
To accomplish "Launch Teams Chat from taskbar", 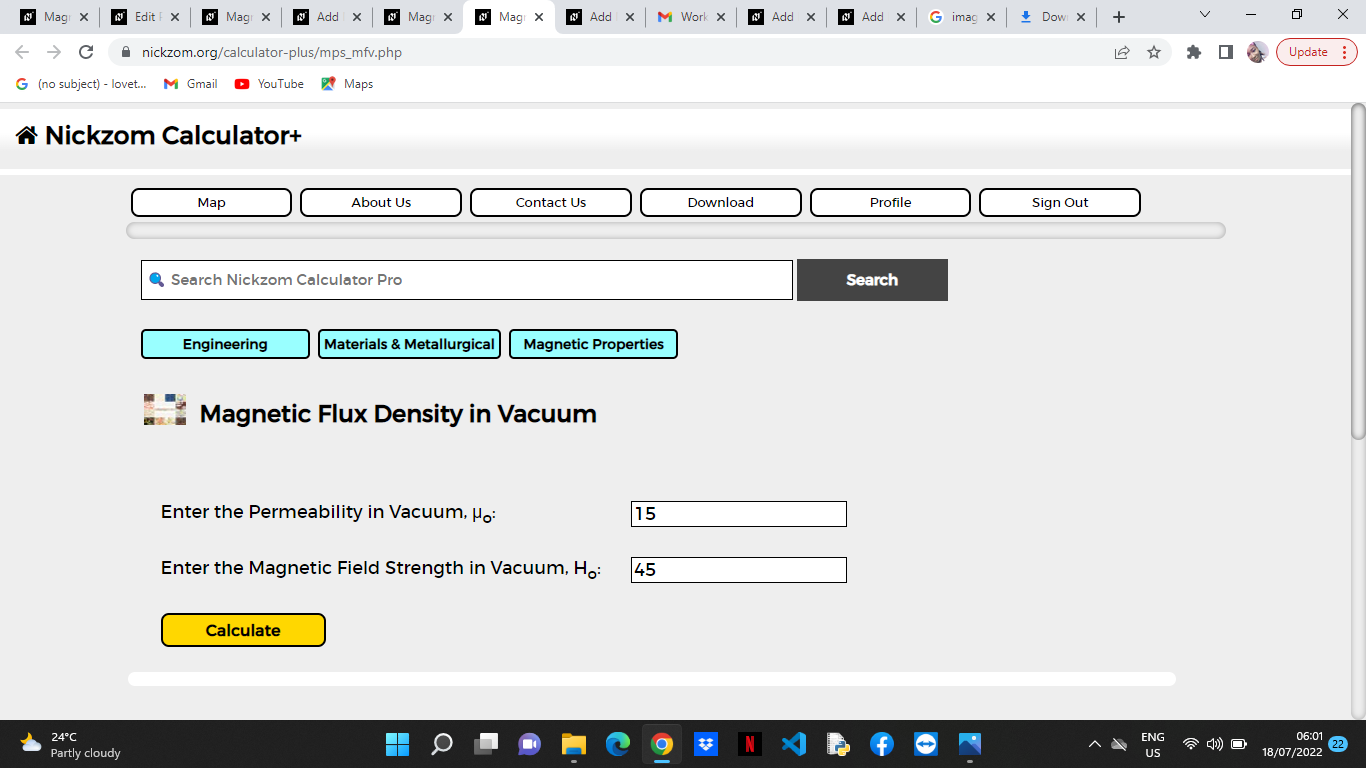I will pyautogui.click(x=529, y=744).
